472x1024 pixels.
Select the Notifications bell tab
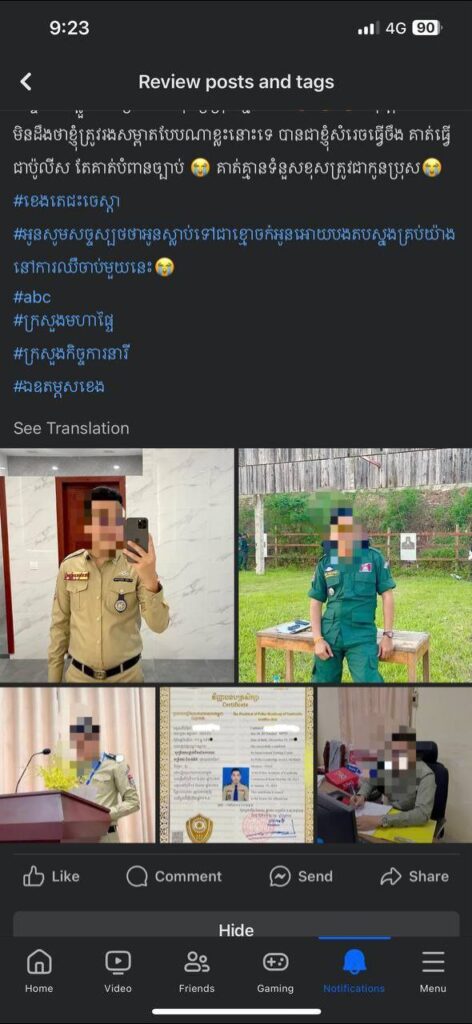tap(354, 962)
